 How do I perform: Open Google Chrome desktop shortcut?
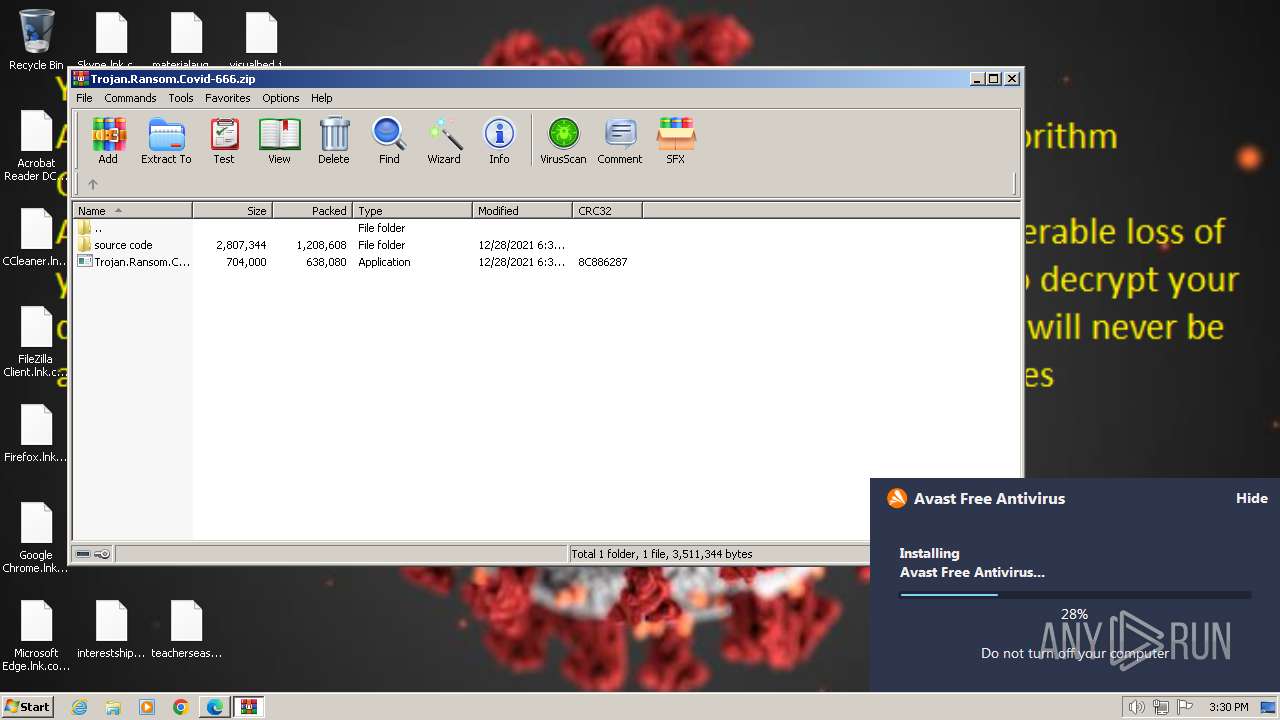(x=36, y=538)
